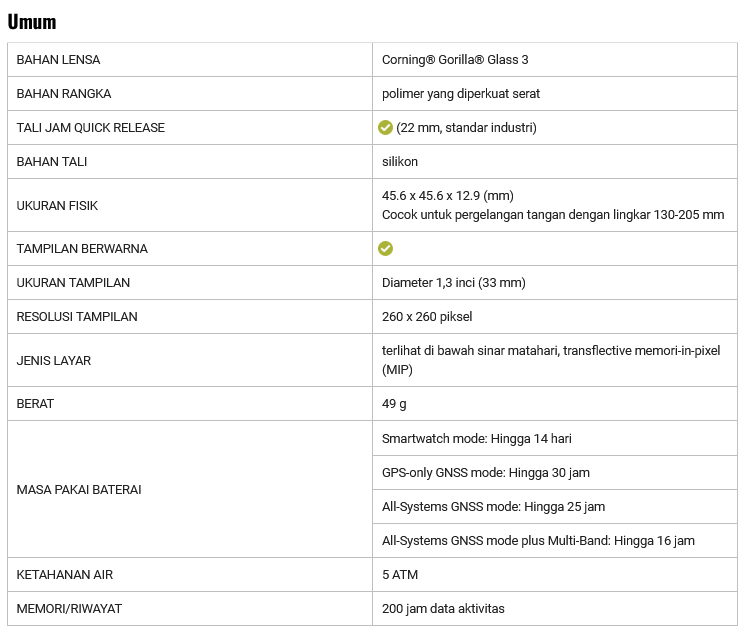This screenshot has width=746, height=634.
Task: Click the 5 ATM water rating value
Action: click(400, 575)
